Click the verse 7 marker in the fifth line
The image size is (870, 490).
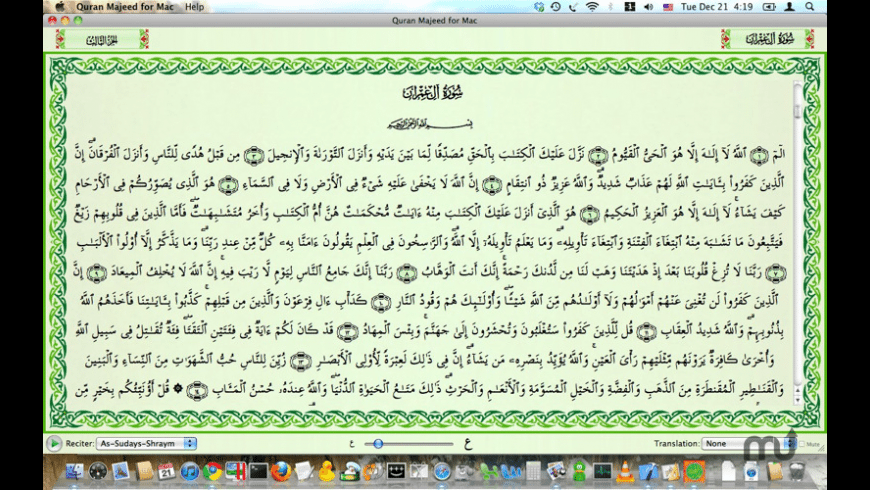(x=775, y=273)
